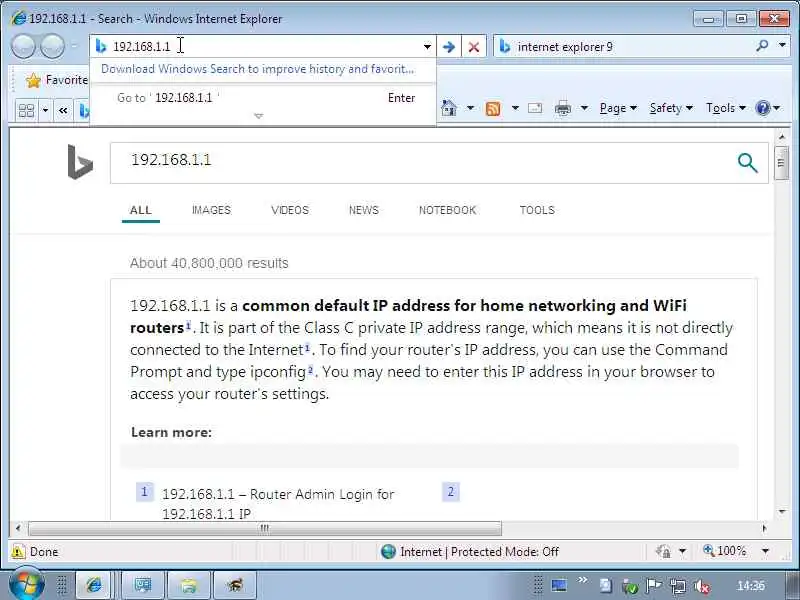The image size is (800, 600).
Task: Switch to the VIDEOS tab
Action: point(290,210)
